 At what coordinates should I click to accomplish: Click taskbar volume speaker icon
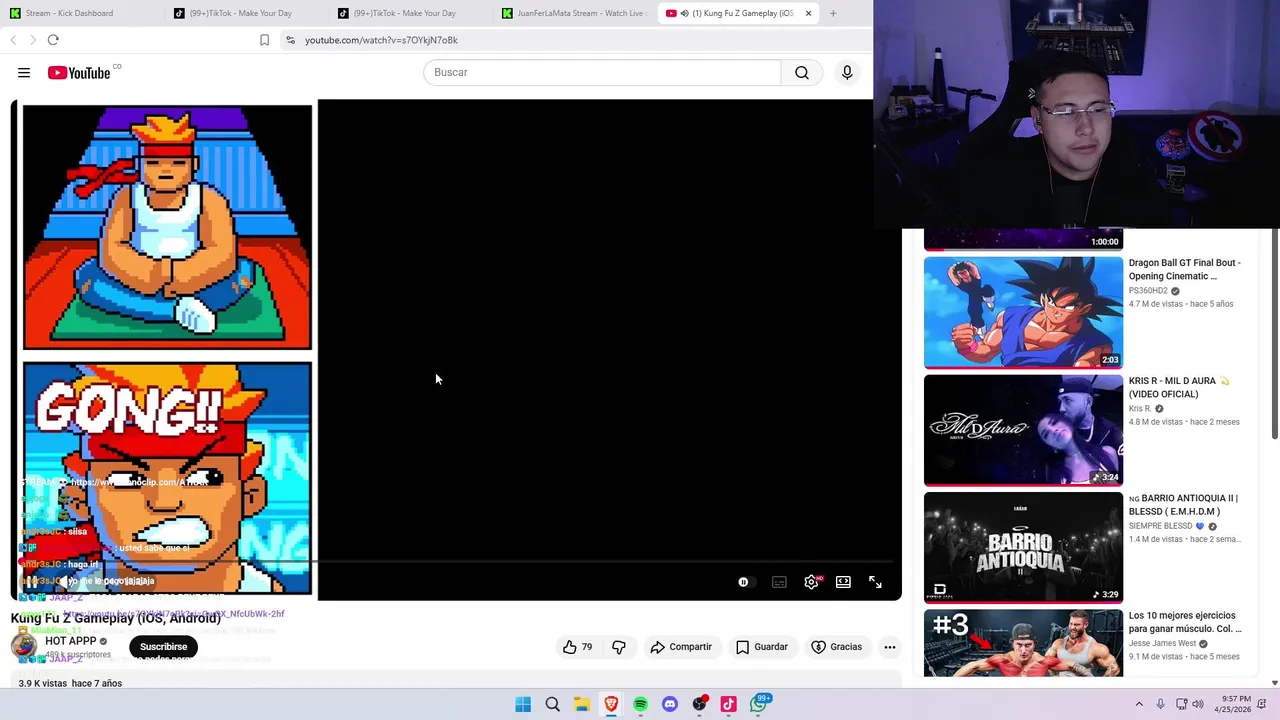(x=1198, y=704)
